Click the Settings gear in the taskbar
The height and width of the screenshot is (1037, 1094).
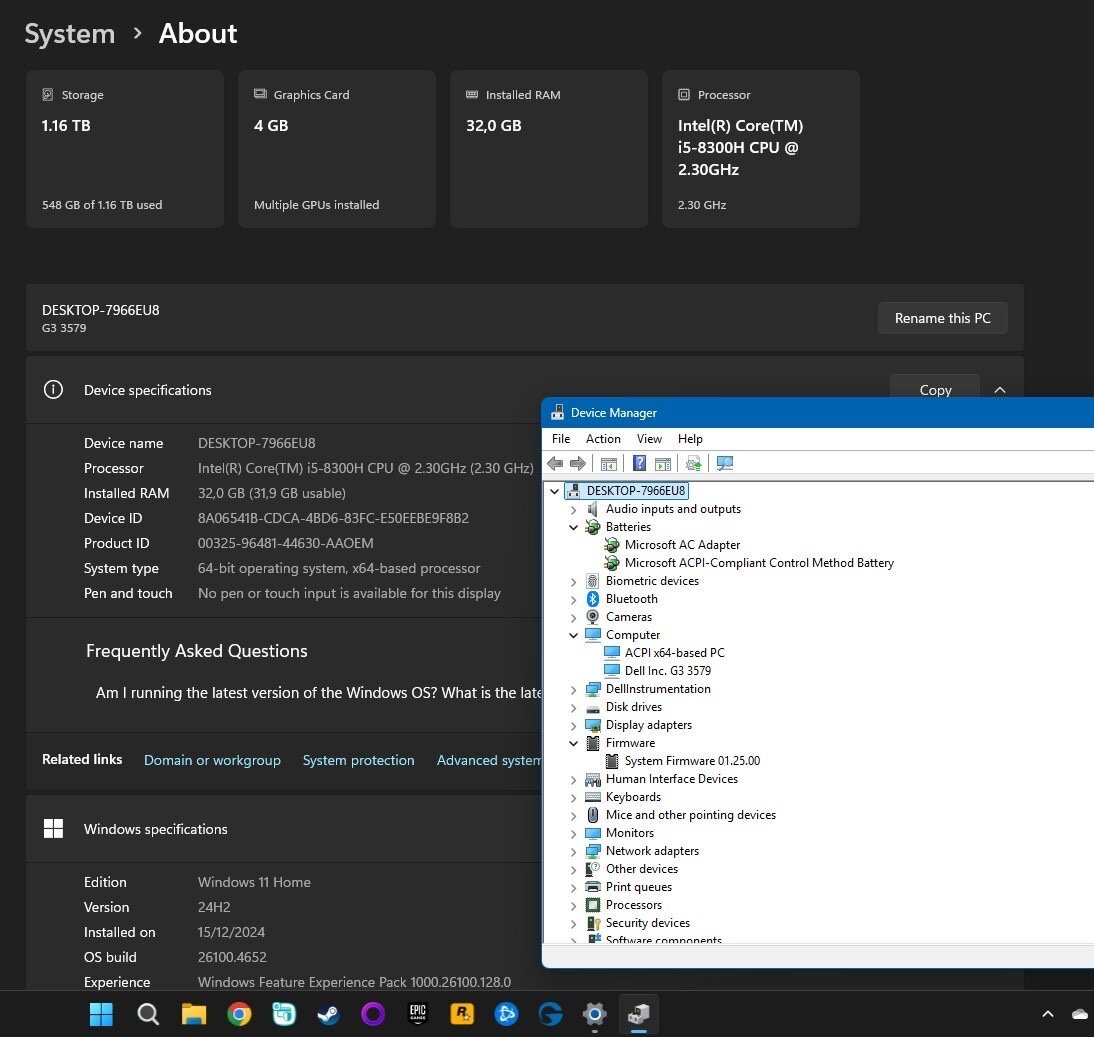[x=594, y=1014]
